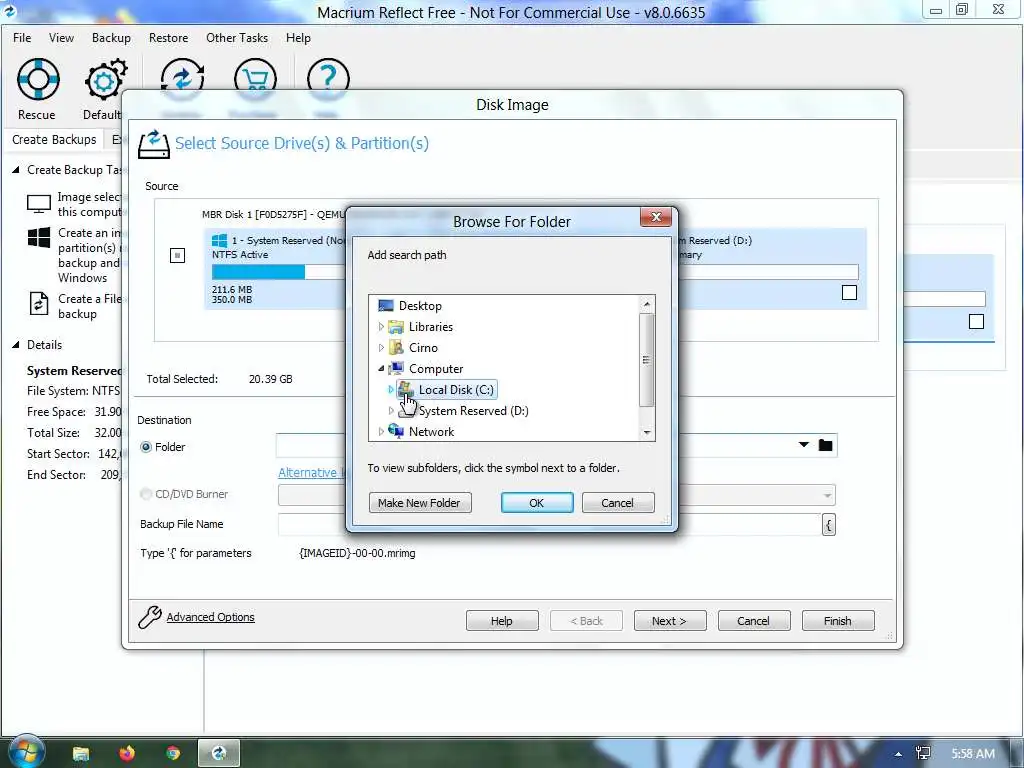Viewport: 1024px width, 768px height.
Task: Click the Alternative locations link
Action: [310, 473]
